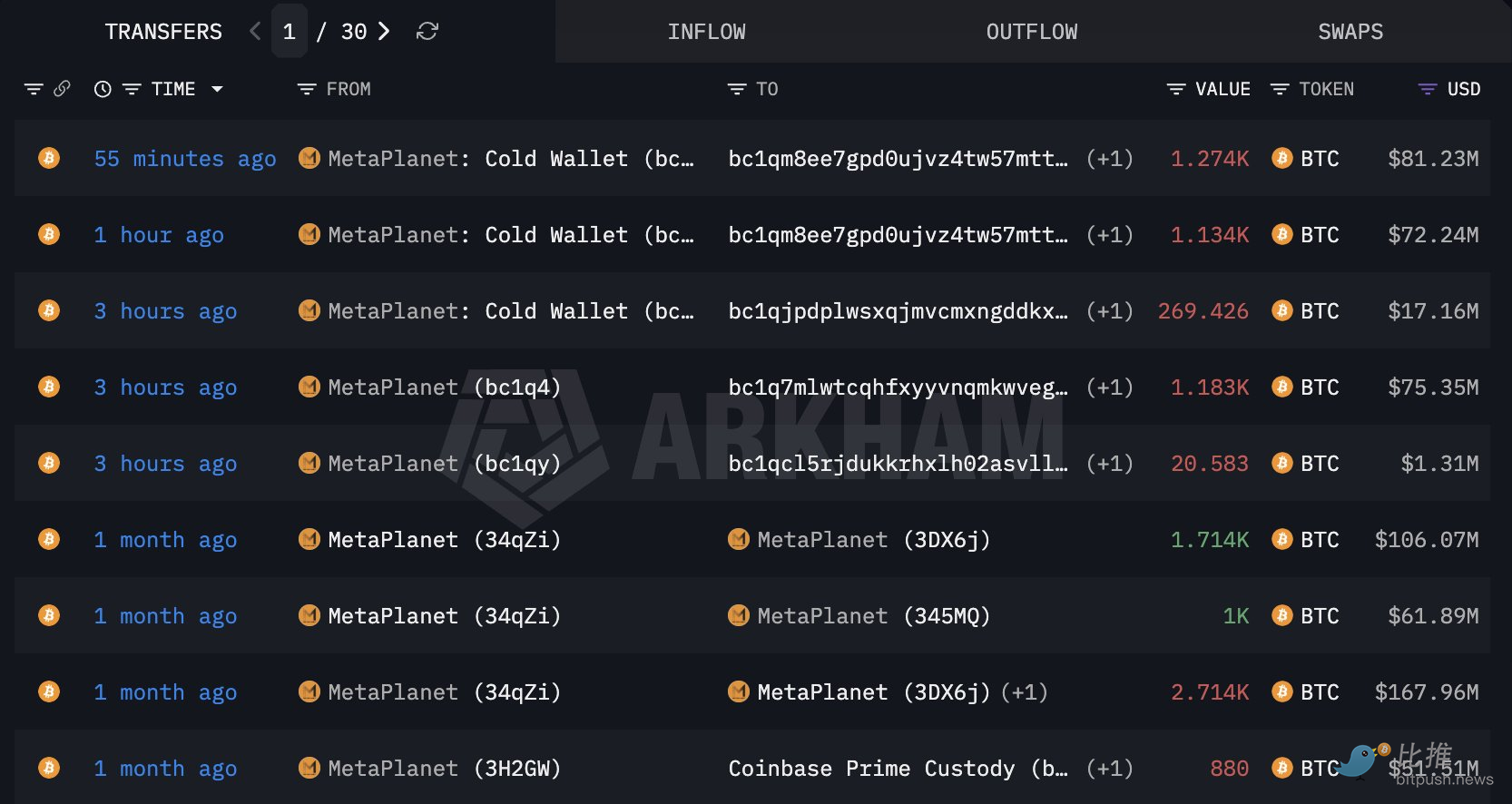Open the Coinbase Prime Custody recipient link
Image resolution: width=1512 pixels, height=804 pixels.
click(898, 769)
